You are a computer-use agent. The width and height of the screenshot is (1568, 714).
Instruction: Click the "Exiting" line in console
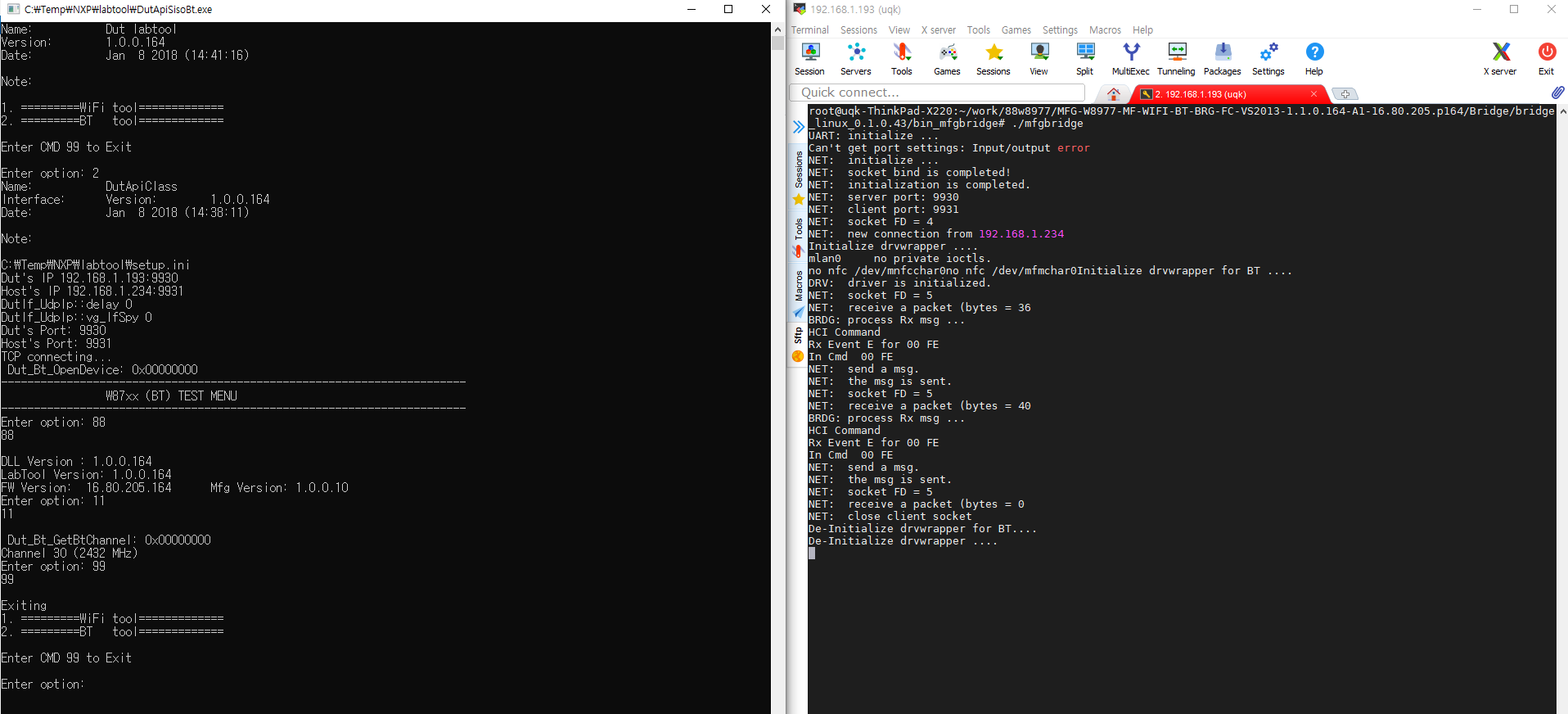pyautogui.click(x=24, y=606)
